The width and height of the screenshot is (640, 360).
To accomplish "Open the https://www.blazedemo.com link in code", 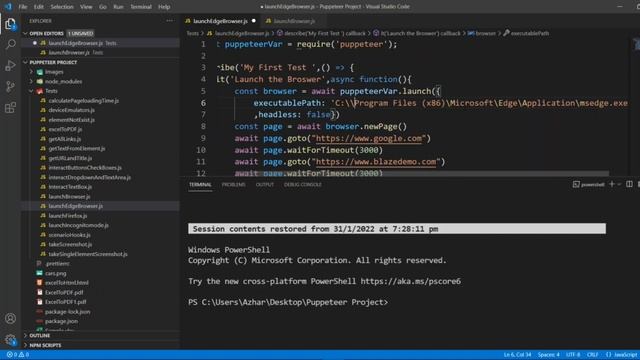I will click(x=376, y=162).
